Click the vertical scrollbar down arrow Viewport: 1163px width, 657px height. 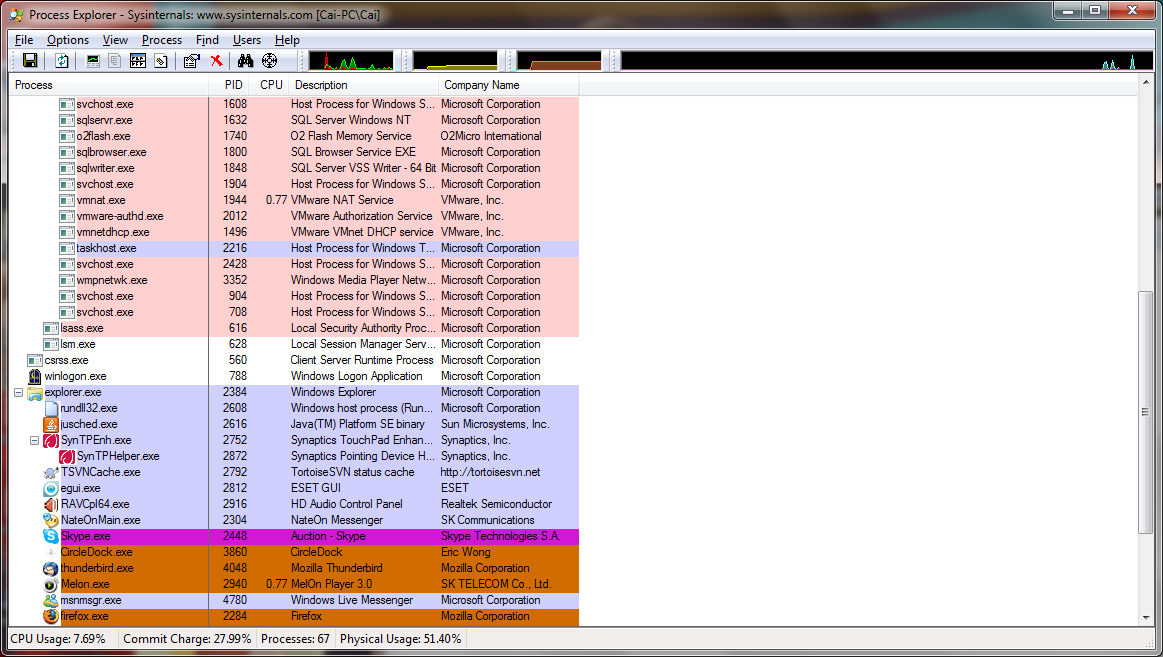click(x=1146, y=619)
